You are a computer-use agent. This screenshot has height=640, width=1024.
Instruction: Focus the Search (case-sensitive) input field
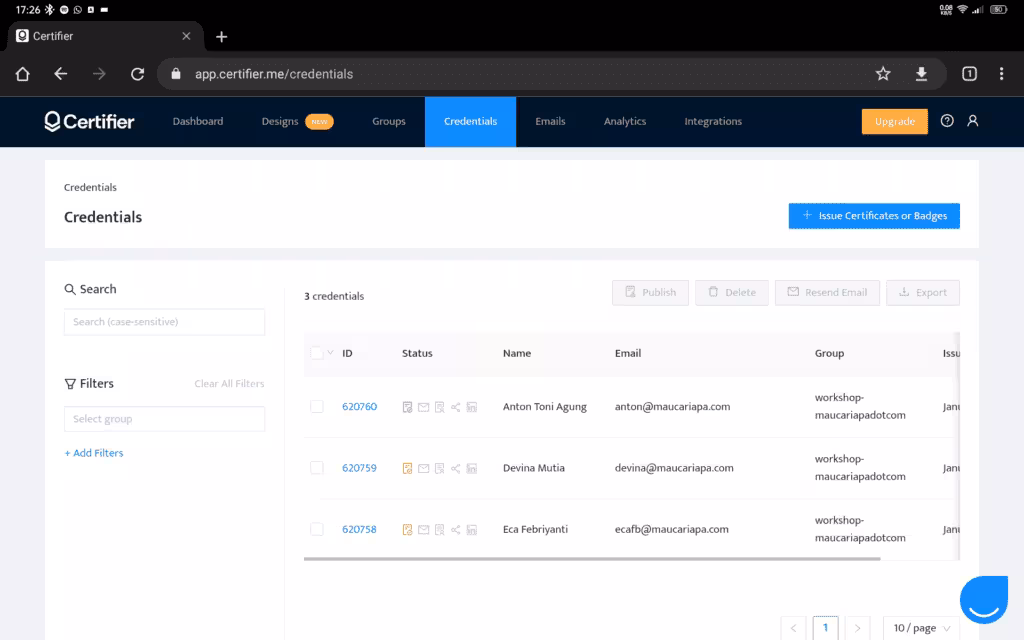pyautogui.click(x=165, y=322)
